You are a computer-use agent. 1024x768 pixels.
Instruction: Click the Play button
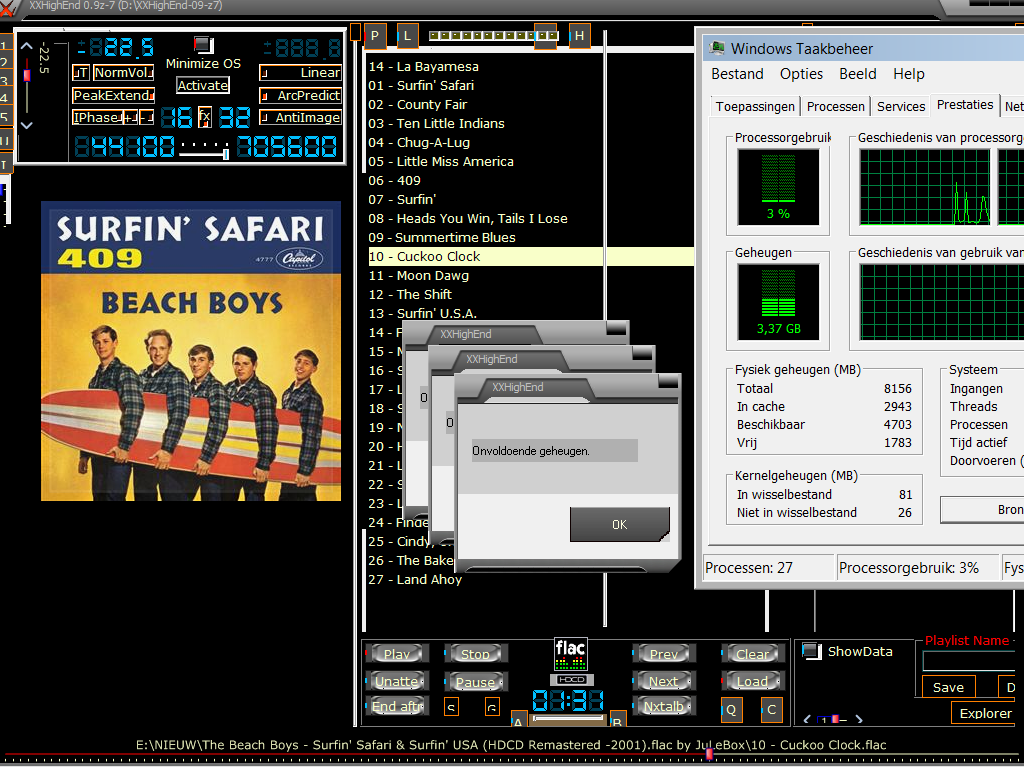pos(397,654)
